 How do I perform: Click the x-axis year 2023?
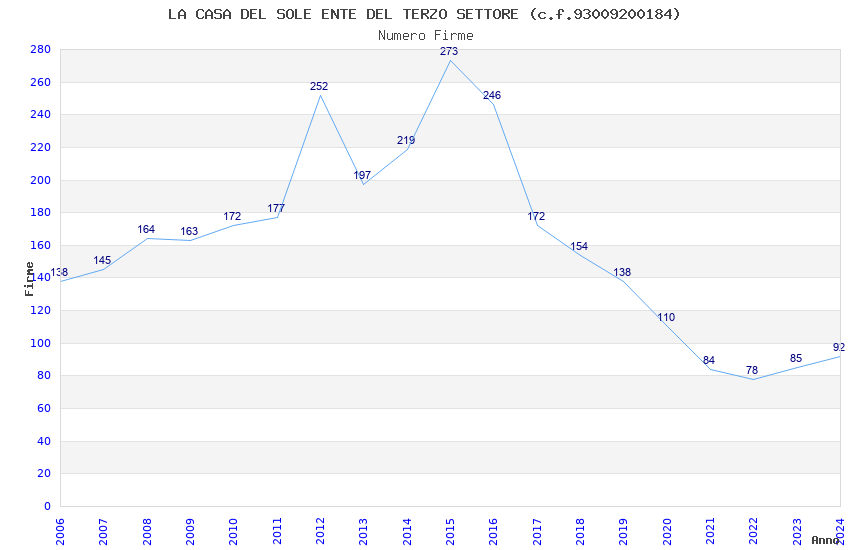click(x=797, y=532)
